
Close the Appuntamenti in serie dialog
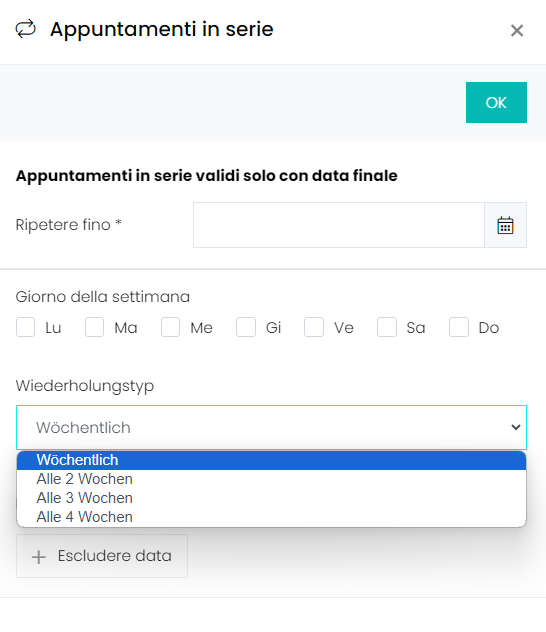517,30
